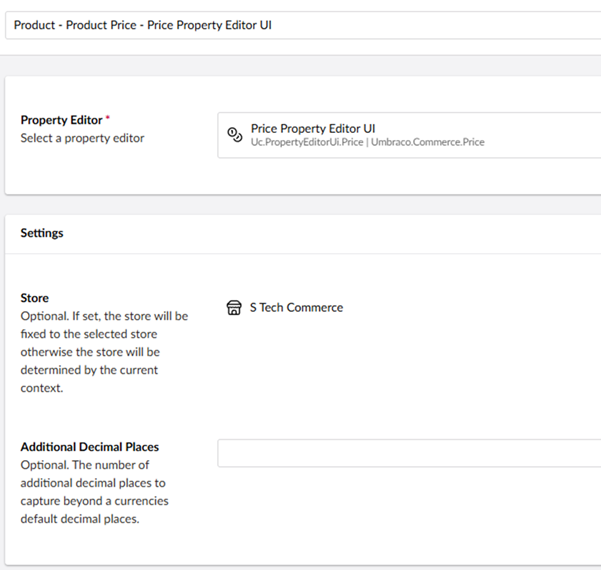The image size is (601, 570).
Task: Click the Property Editor label
Action: pyautogui.click(x=60, y=121)
